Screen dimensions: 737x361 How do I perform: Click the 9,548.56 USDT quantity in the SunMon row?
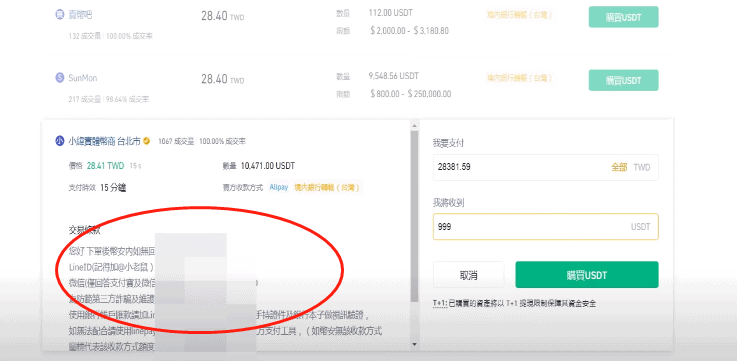tap(394, 76)
